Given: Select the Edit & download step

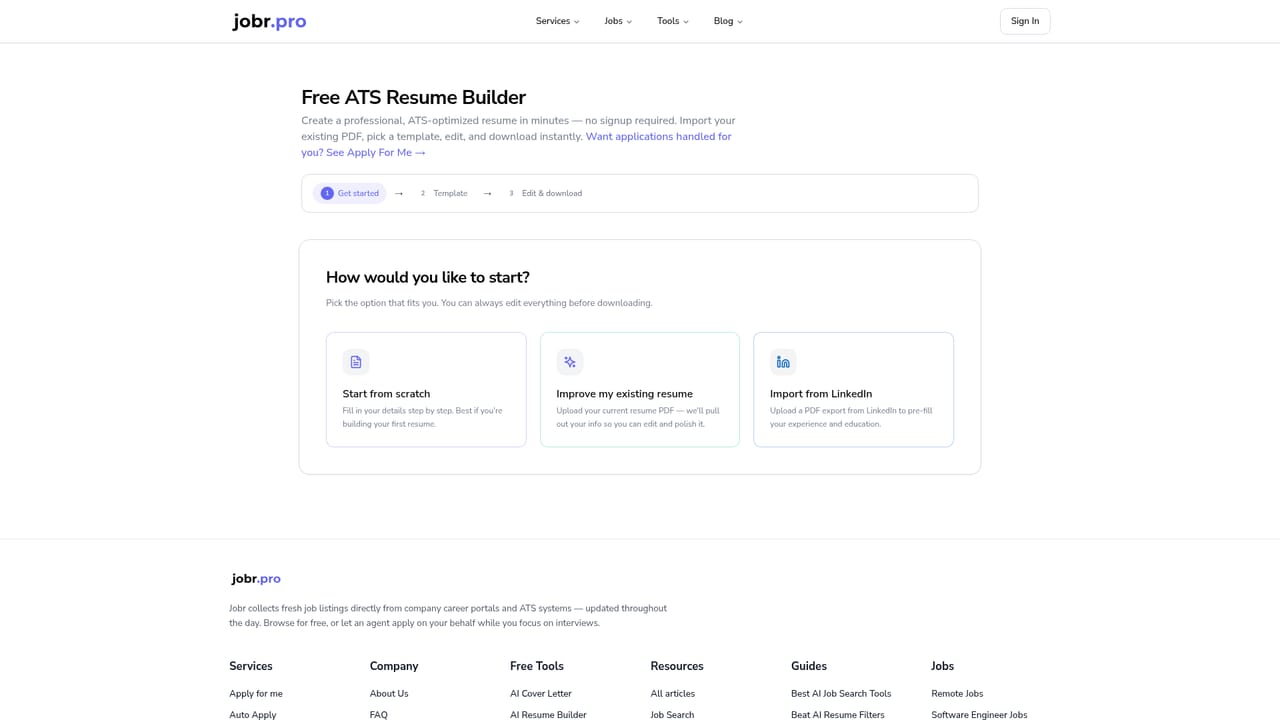Looking at the screenshot, I should [x=545, y=193].
